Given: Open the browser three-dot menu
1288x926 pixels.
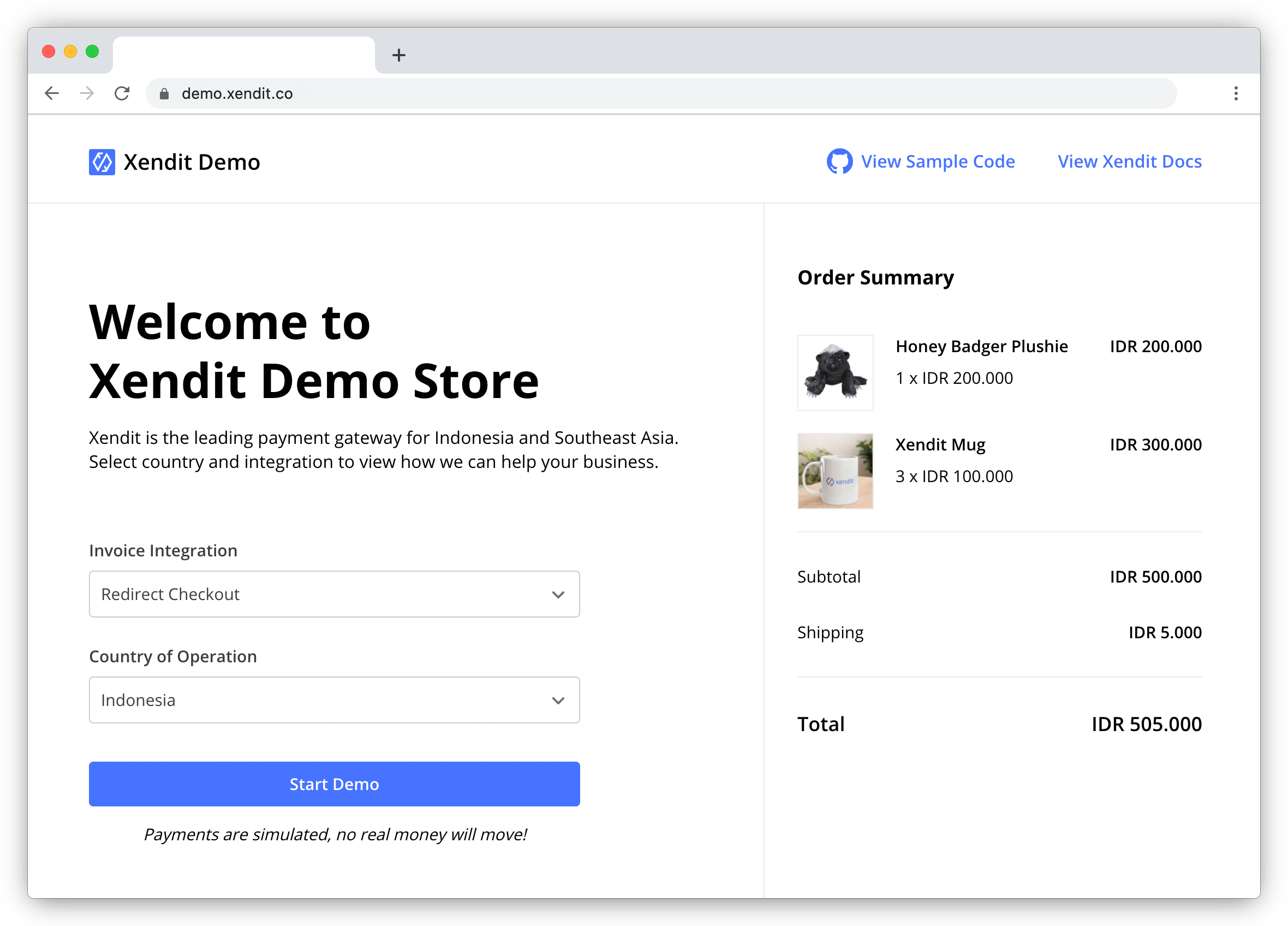Looking at the screenshot, I should coord(1236,93).
